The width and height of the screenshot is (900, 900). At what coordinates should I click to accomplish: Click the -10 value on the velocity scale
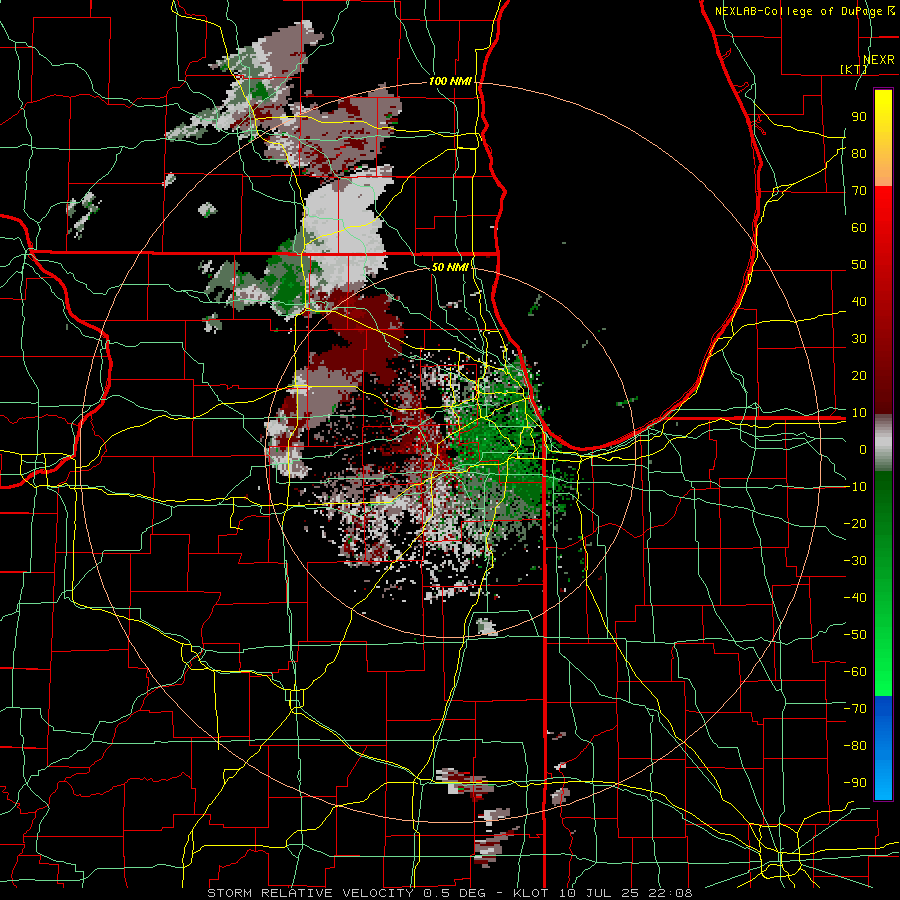pyautogui.click(x=855, y=487)
